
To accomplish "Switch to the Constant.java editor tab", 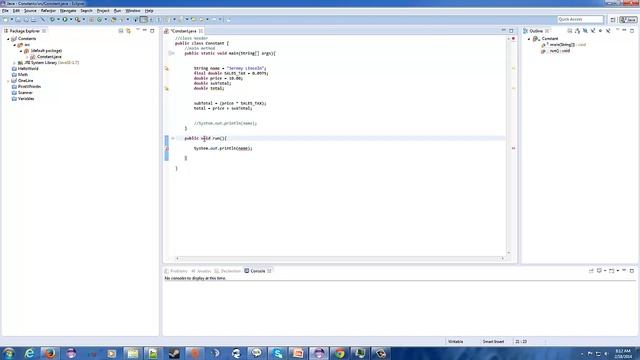I will click(x=183, y=31).
